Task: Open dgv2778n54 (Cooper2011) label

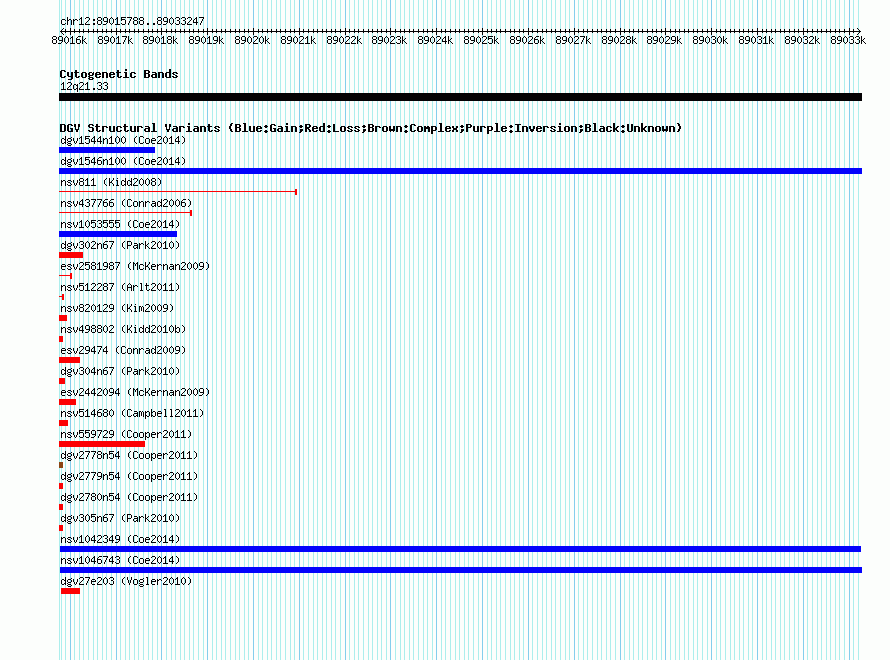Action: pos(129,455)
